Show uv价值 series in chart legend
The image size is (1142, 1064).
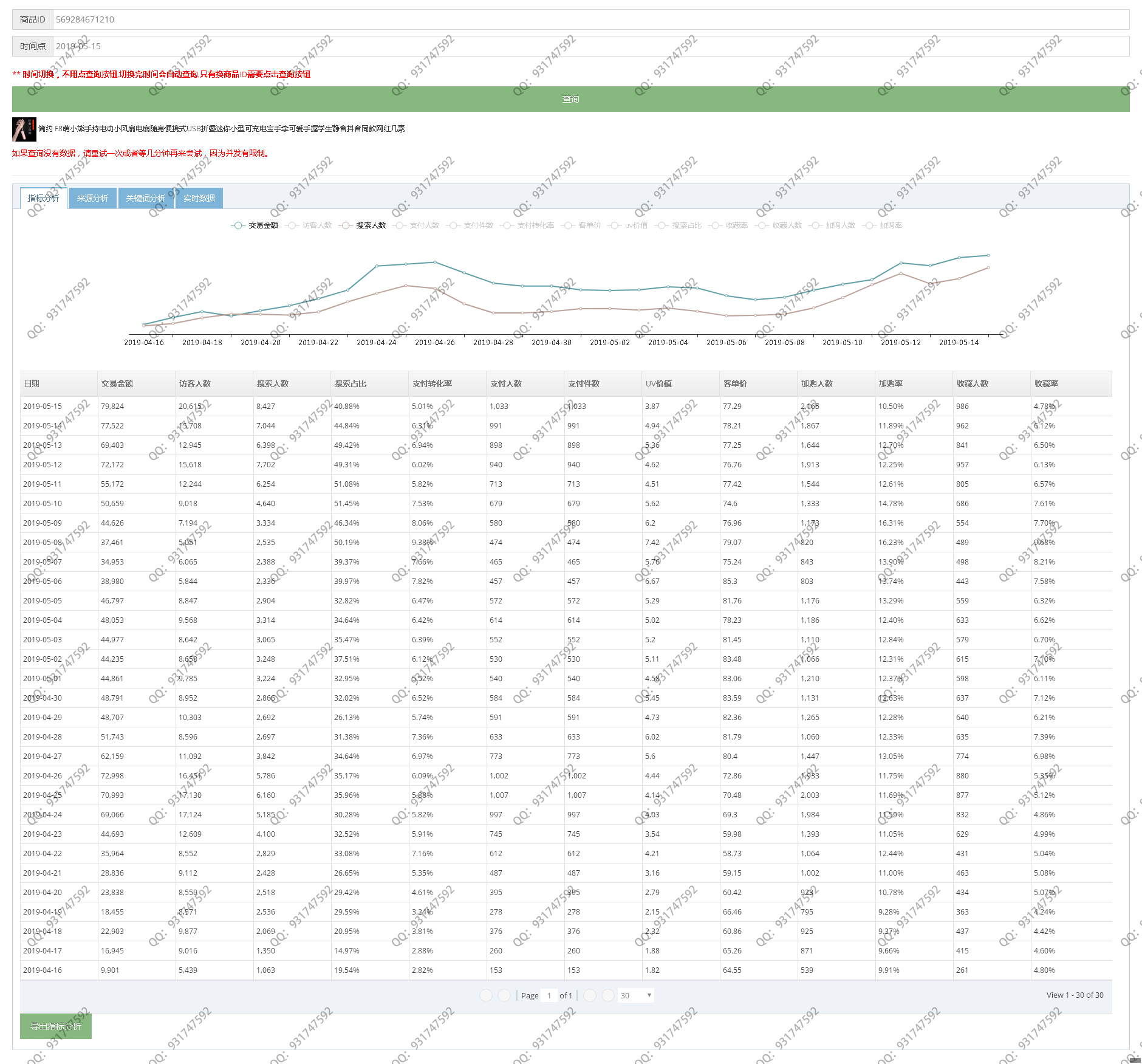coord(627,225)
